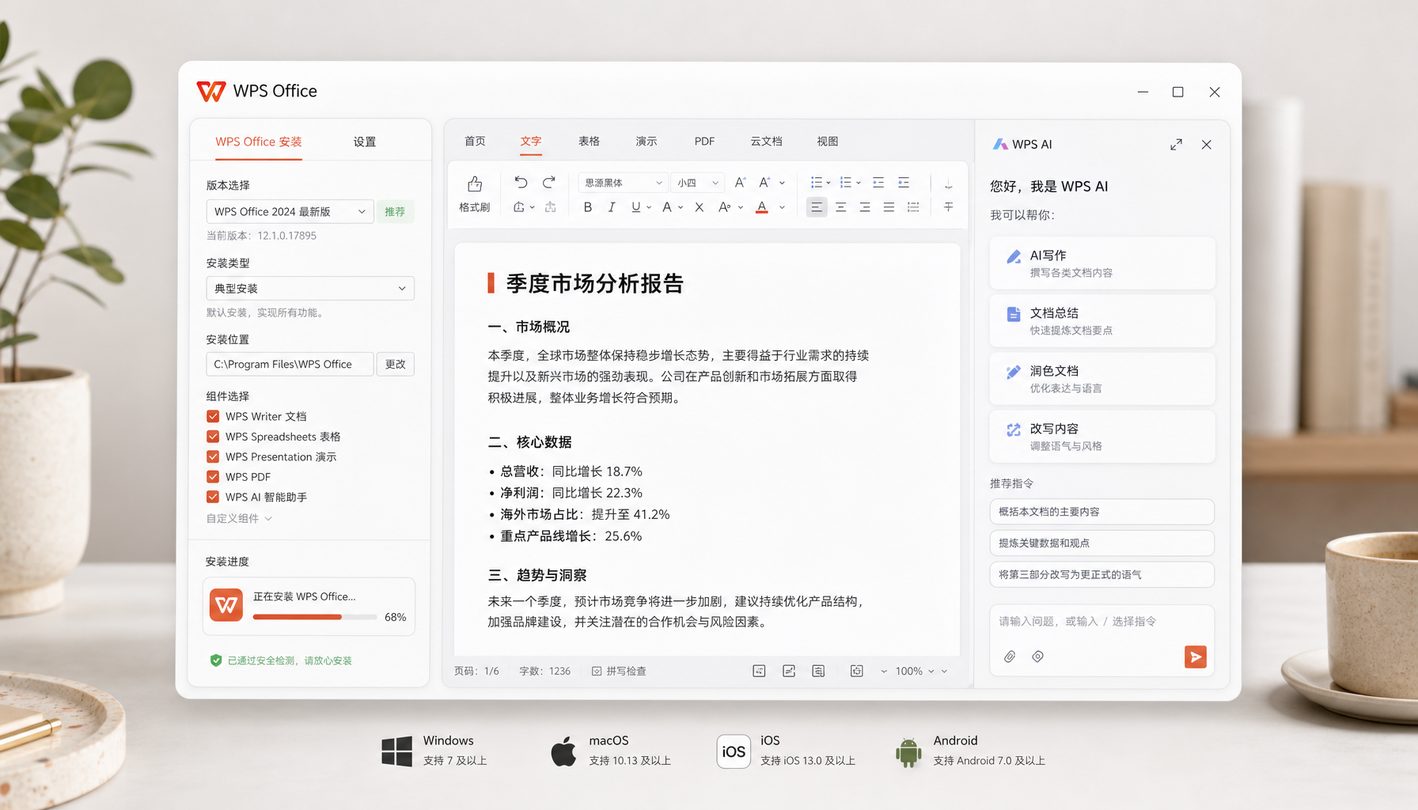
Task: Choose the 将第三部分改写为更正式的语气 command
Action: coord(1102,575)
